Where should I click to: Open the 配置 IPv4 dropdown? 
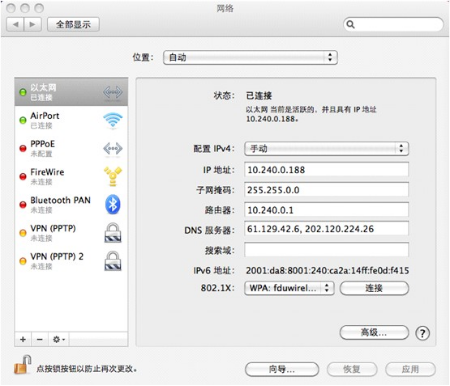coord(326,149)
